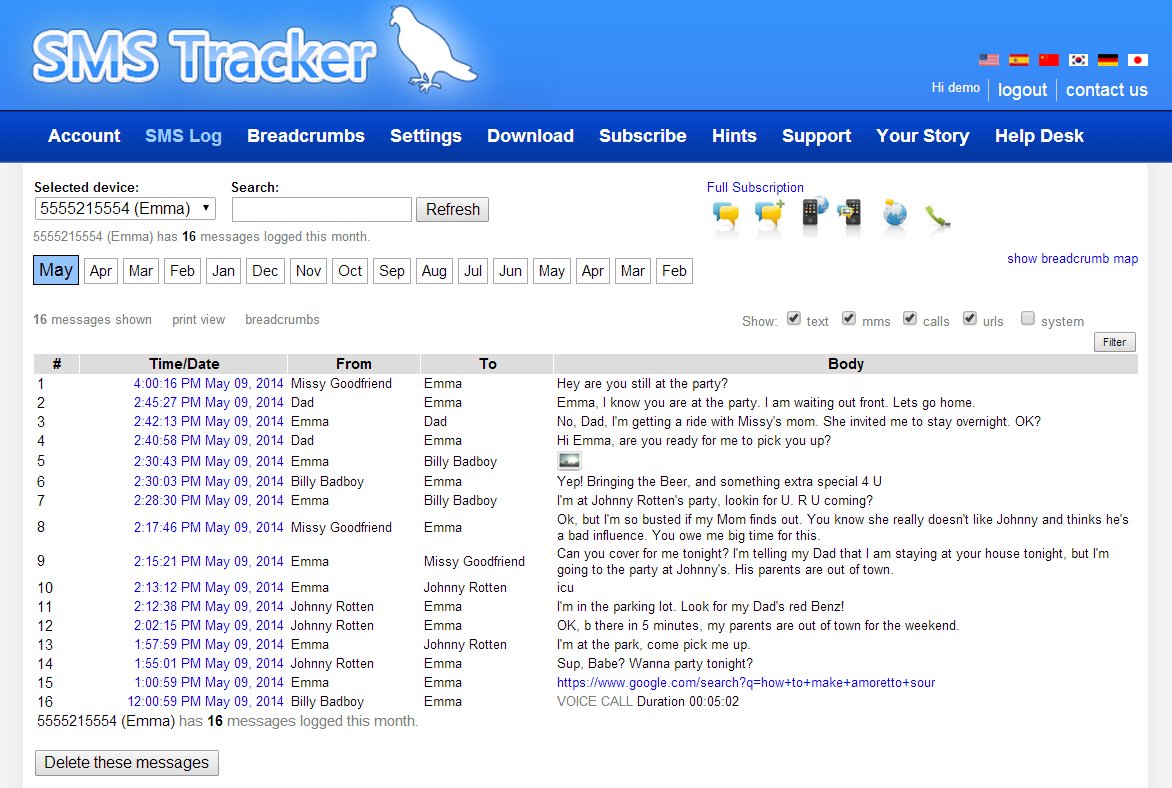The width and height of the screenshot is (1172, 788).
Task: Open the Help Desk page
Action: 1039,136
